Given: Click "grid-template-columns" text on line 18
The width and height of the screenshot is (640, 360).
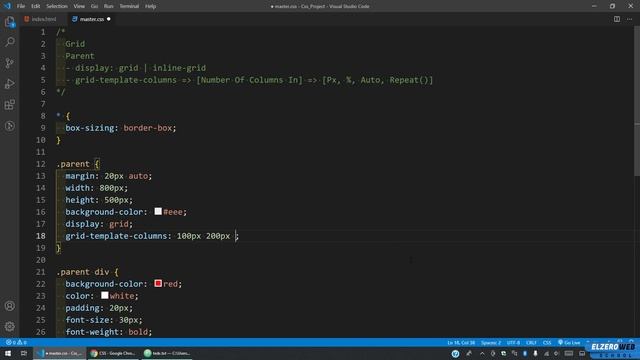Looking at the screenshot, I should point(116,236).
